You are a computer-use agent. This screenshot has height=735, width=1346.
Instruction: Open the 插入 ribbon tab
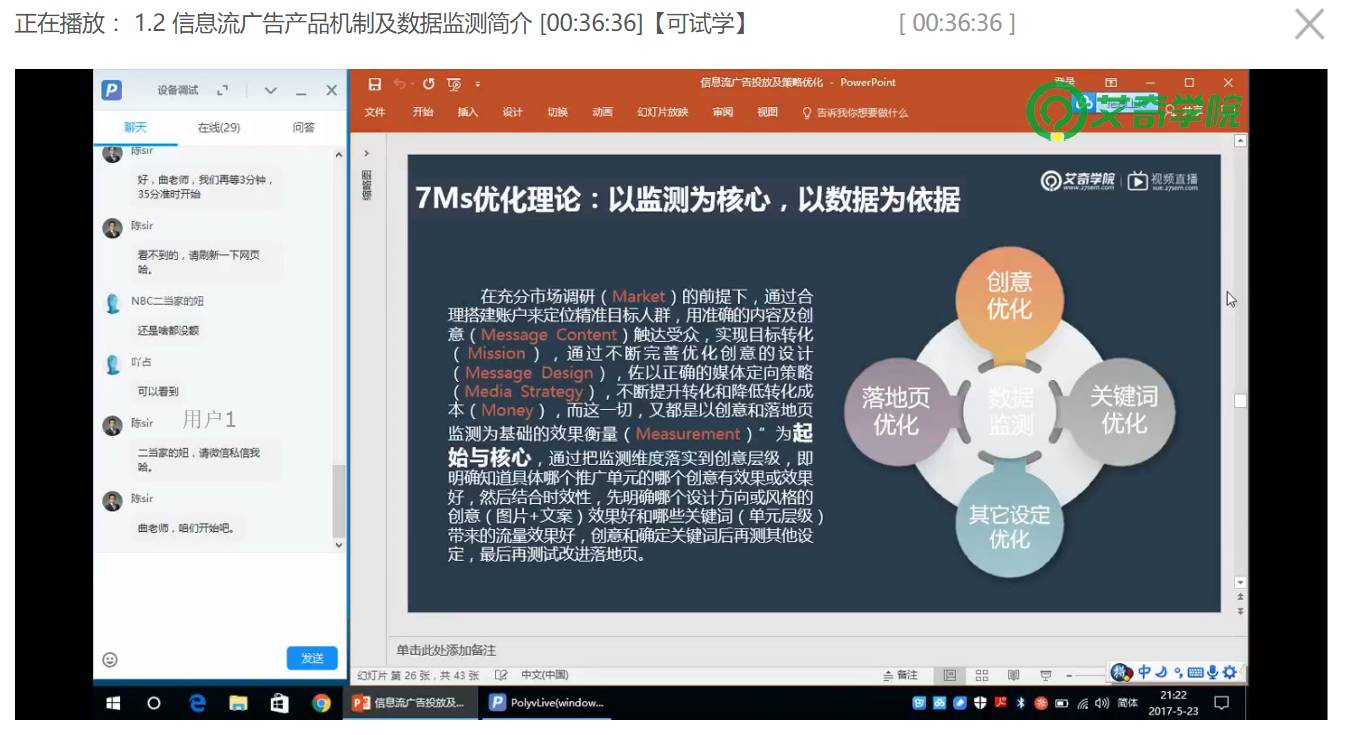[x=468, y=112]
